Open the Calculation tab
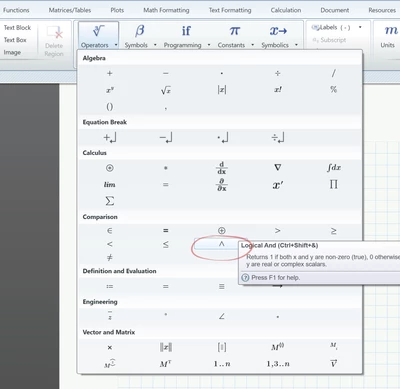 (286, 10)
